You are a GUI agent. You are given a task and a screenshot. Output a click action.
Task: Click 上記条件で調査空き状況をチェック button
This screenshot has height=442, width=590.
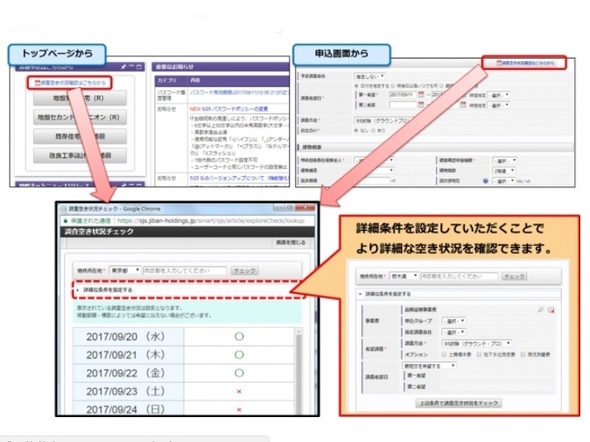[x=458, y=403]
